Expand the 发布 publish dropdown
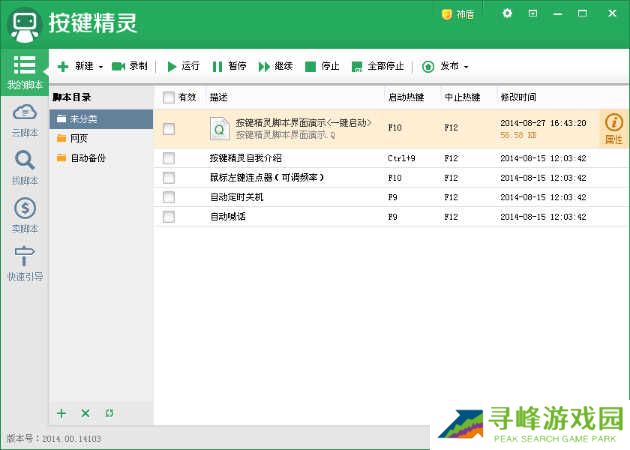The height and width of the screenshot is (450, 630). coord(465,67)
